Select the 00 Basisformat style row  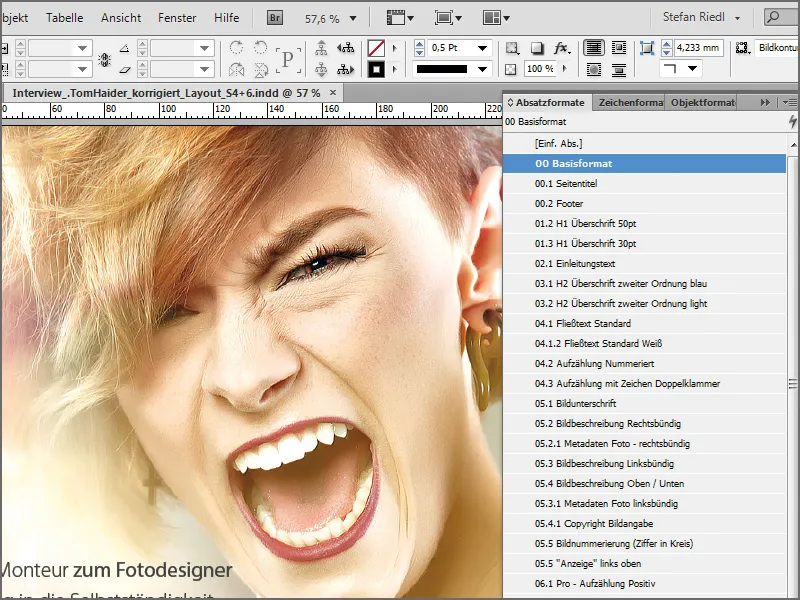(x=644, y=164)
